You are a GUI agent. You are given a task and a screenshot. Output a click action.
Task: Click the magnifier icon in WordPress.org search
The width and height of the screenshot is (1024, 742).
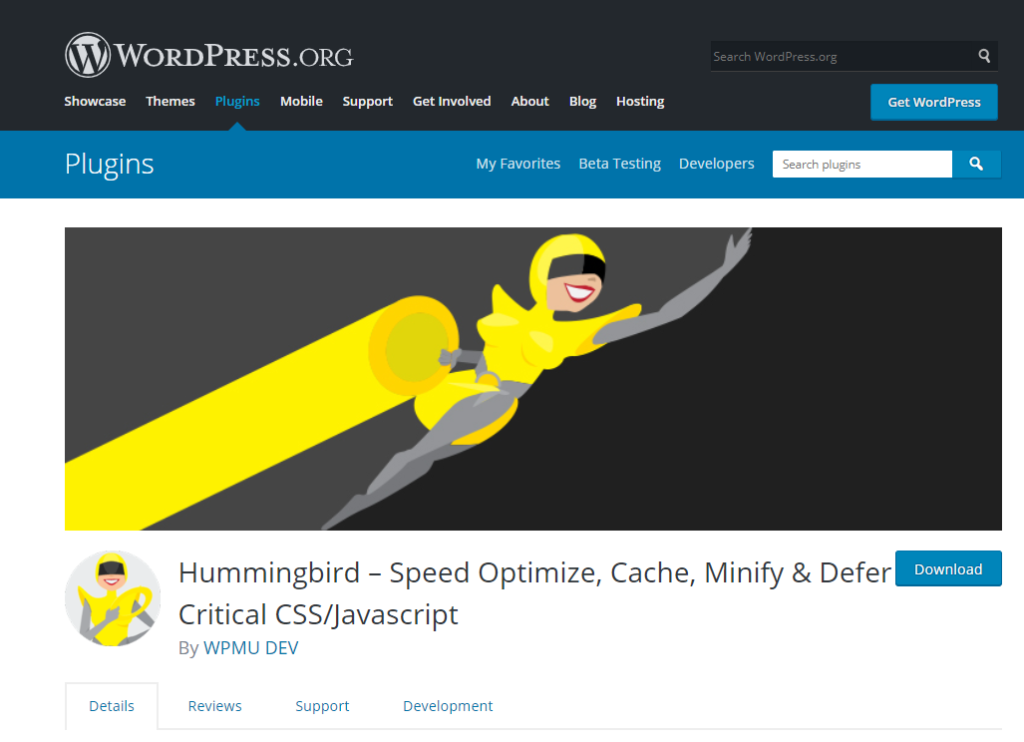point(984,56)
